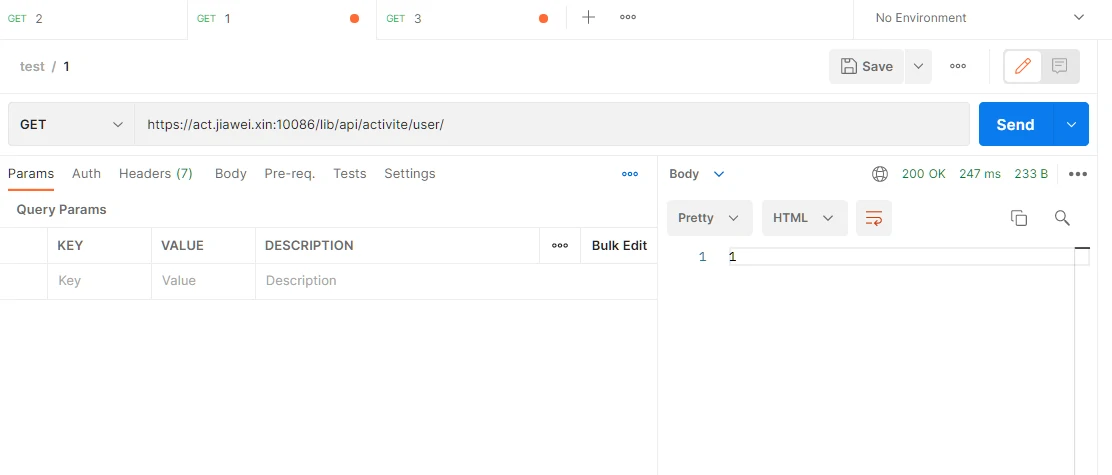This screenshot has height=475, width=1112.
Task: Search the response with magnifier icon
Action: 1062,218
